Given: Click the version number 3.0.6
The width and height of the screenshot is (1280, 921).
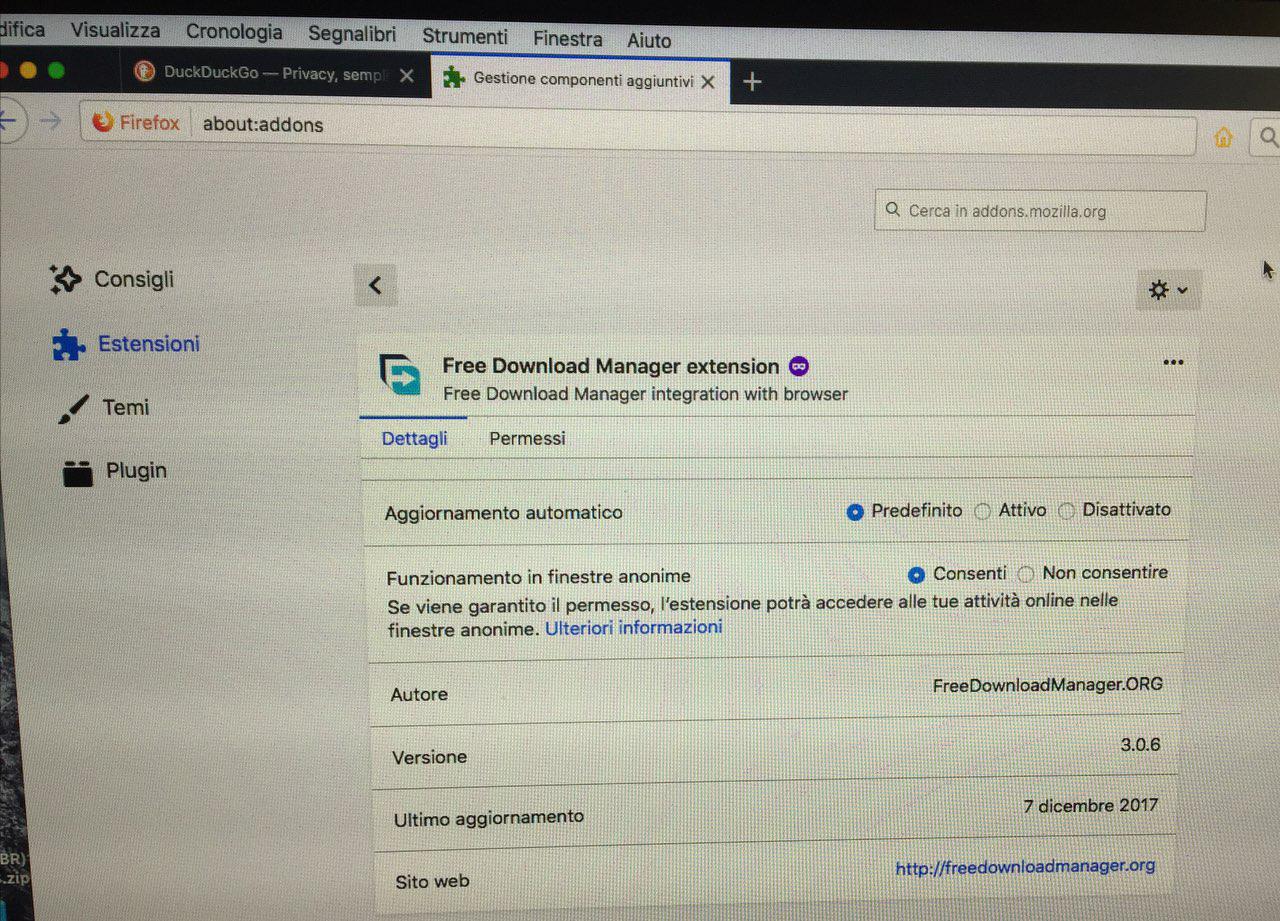Looking at the screenshot, I should tap(1140, 746).
